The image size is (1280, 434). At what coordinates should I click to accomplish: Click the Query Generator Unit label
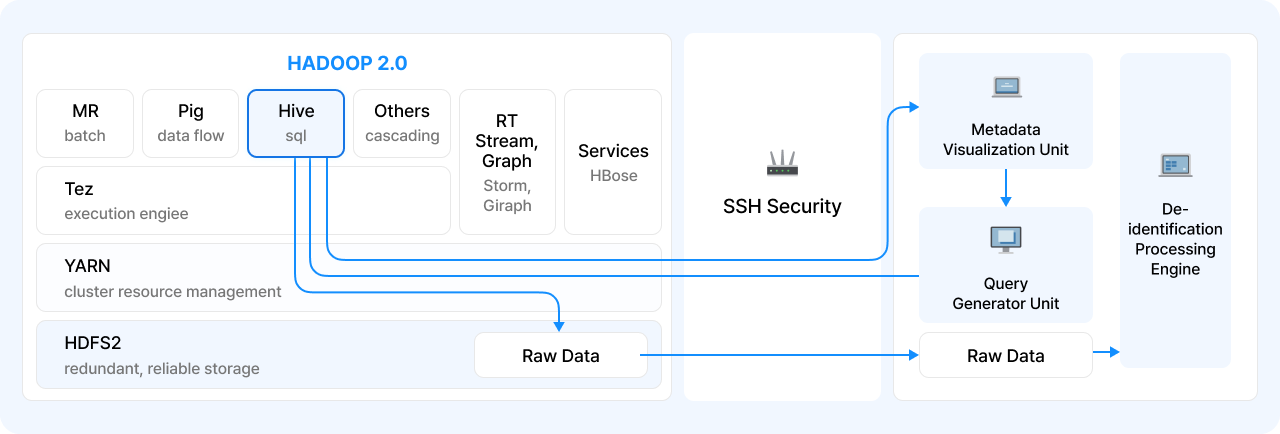[x=1005, y=293]
